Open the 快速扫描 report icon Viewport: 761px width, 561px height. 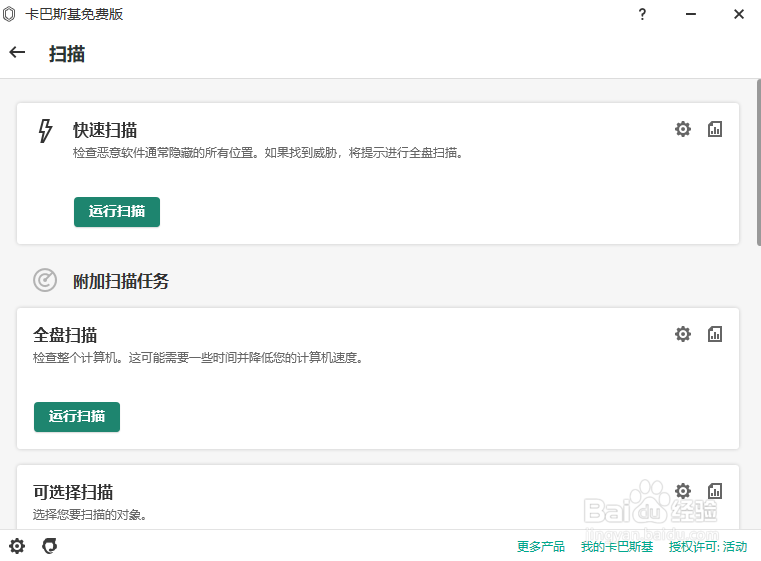pyautogui.click(x=714, y=129)
